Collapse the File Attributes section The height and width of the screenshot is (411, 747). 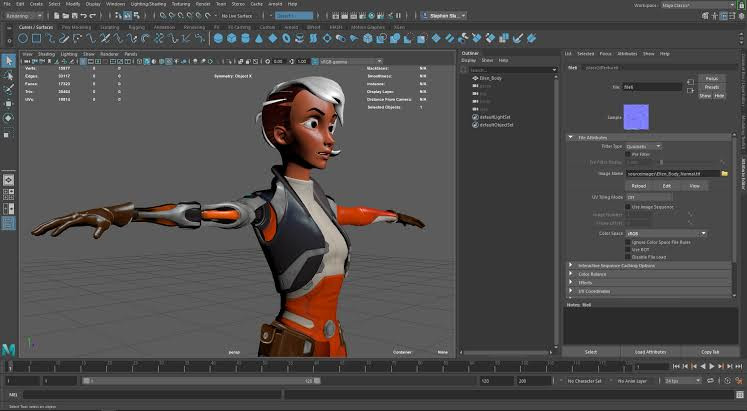(571, 138)
